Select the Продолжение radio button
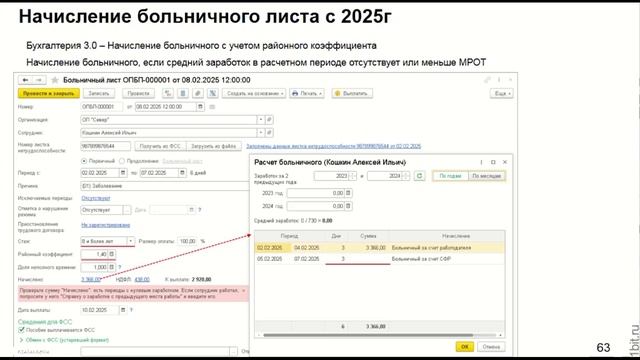Viewport: 640px width, 360px height. (122, 161)
